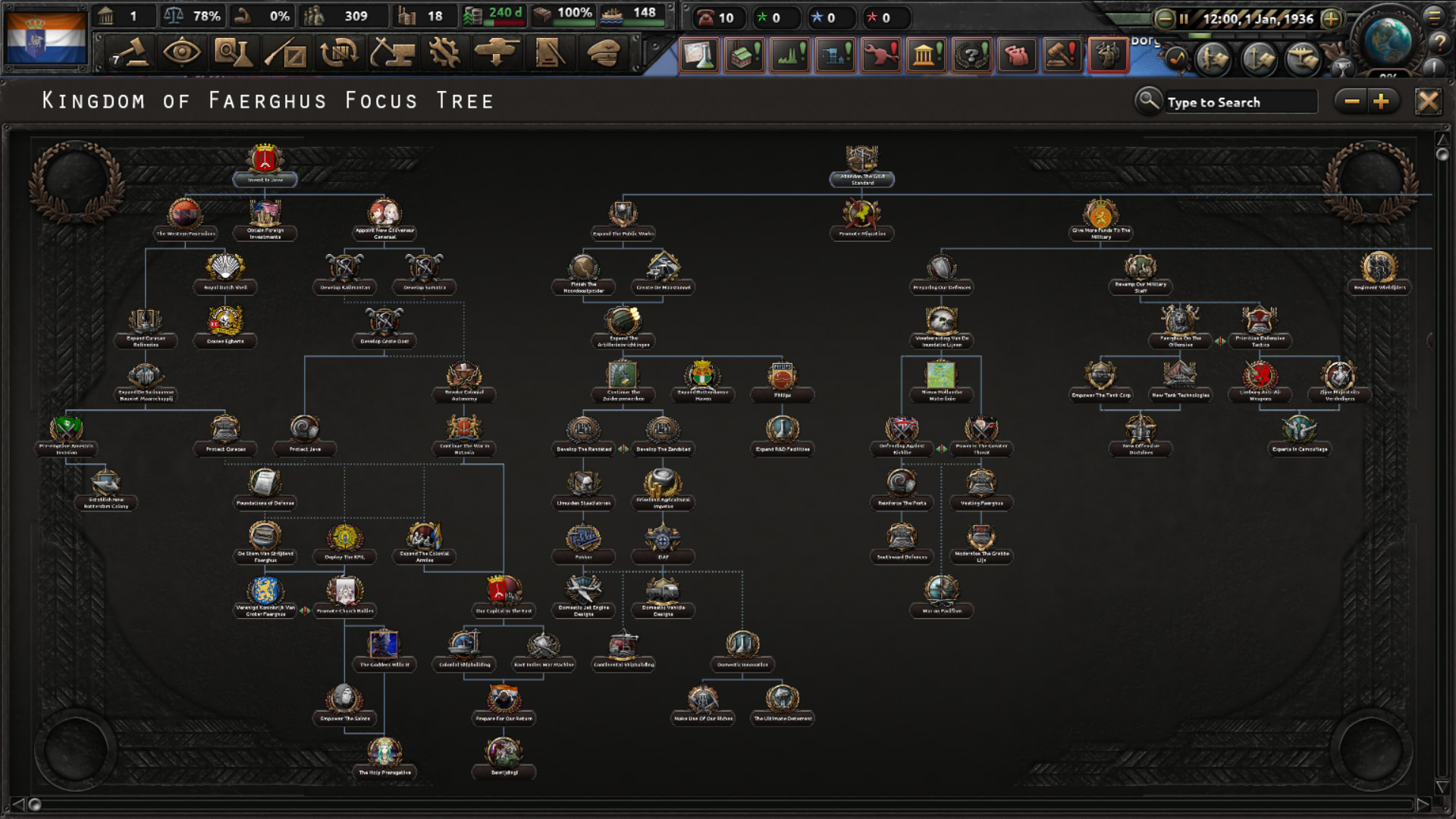Open the trade tab with circular arrows
The image size is (1456, 819).
(x=339, y=53)
